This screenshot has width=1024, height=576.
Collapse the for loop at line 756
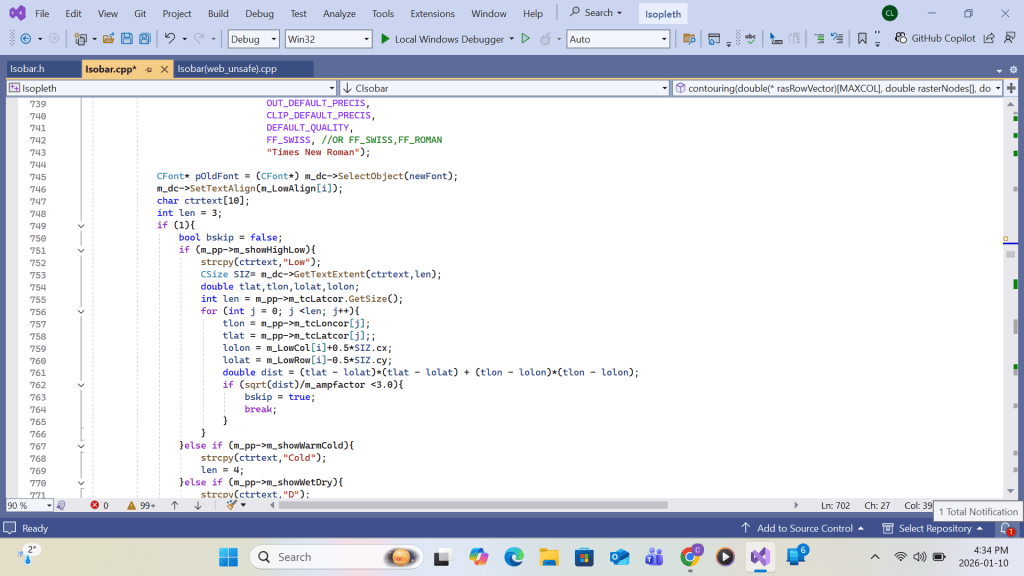pos(81,311)
